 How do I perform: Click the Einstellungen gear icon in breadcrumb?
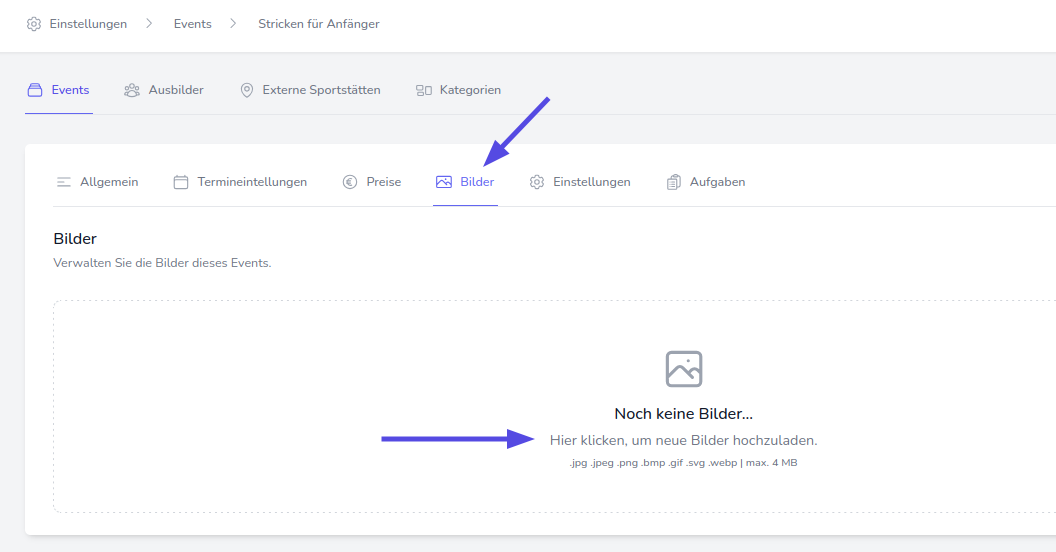tap(34, 24)
